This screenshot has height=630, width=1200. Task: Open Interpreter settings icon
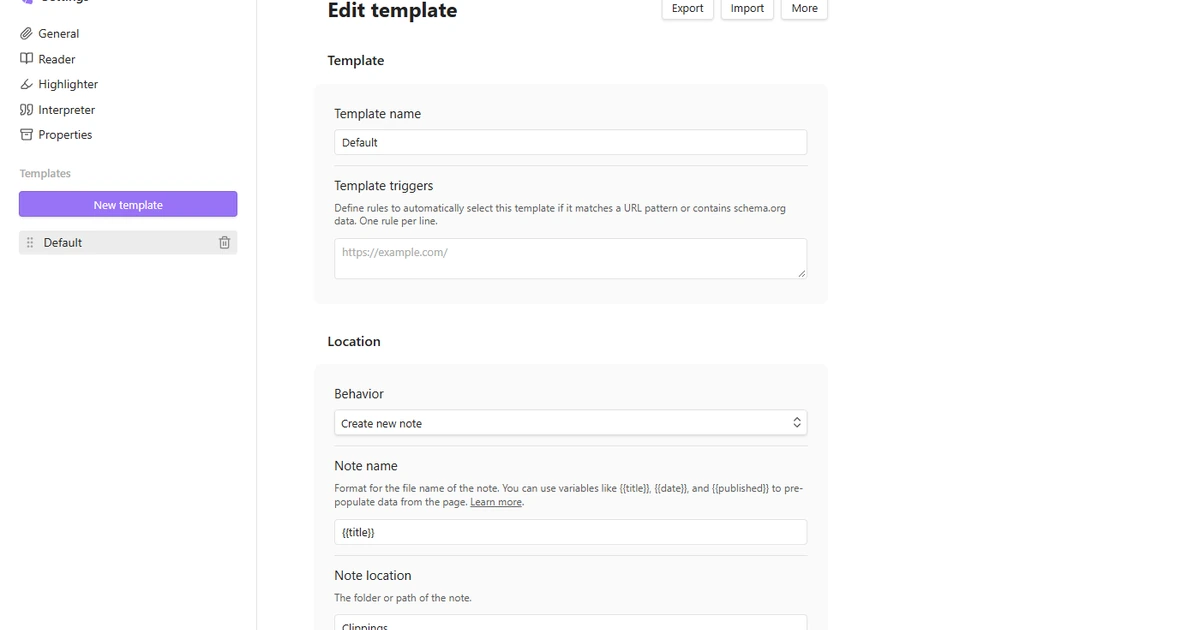(x=26, y=110)
